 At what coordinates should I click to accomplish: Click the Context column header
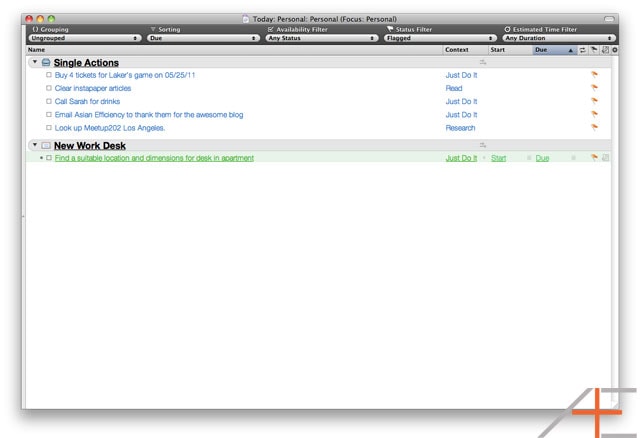click(x=465, y=50)
